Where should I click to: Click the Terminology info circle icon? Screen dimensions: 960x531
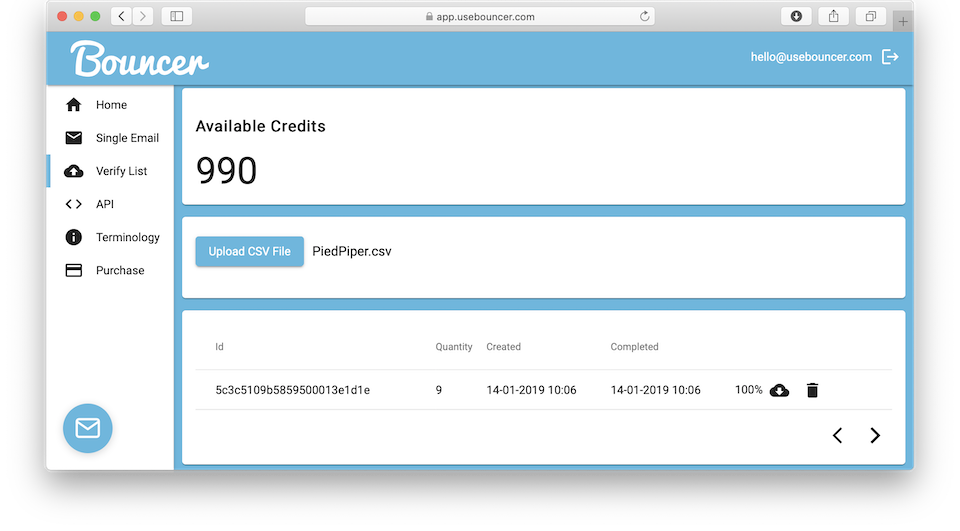pyautogui.click(x=73, y=237)
